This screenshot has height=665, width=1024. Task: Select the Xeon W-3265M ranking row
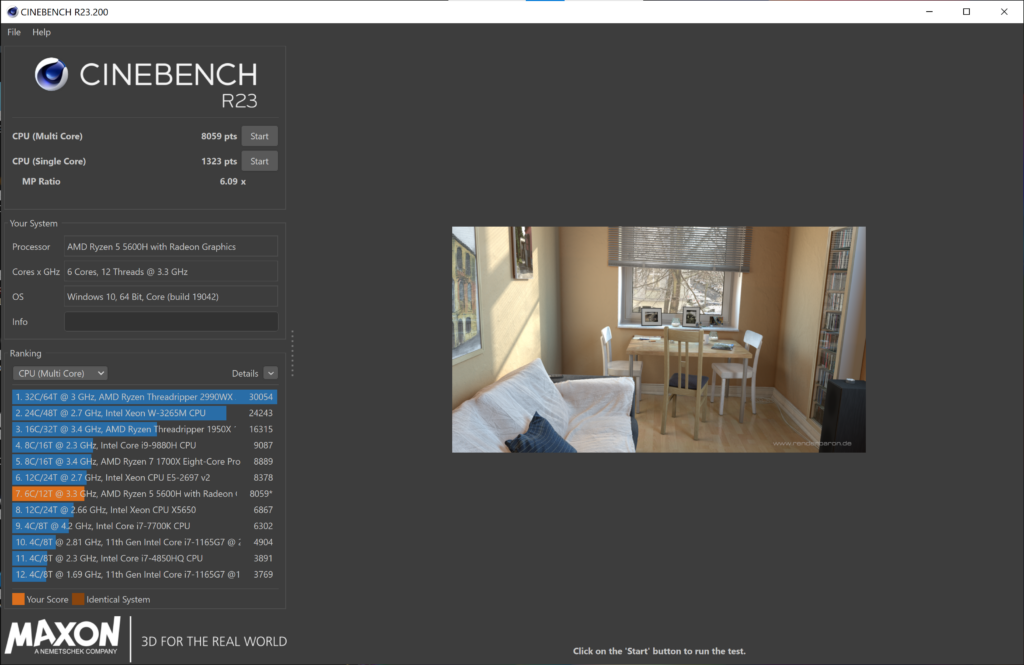click(x=144, y=413)
